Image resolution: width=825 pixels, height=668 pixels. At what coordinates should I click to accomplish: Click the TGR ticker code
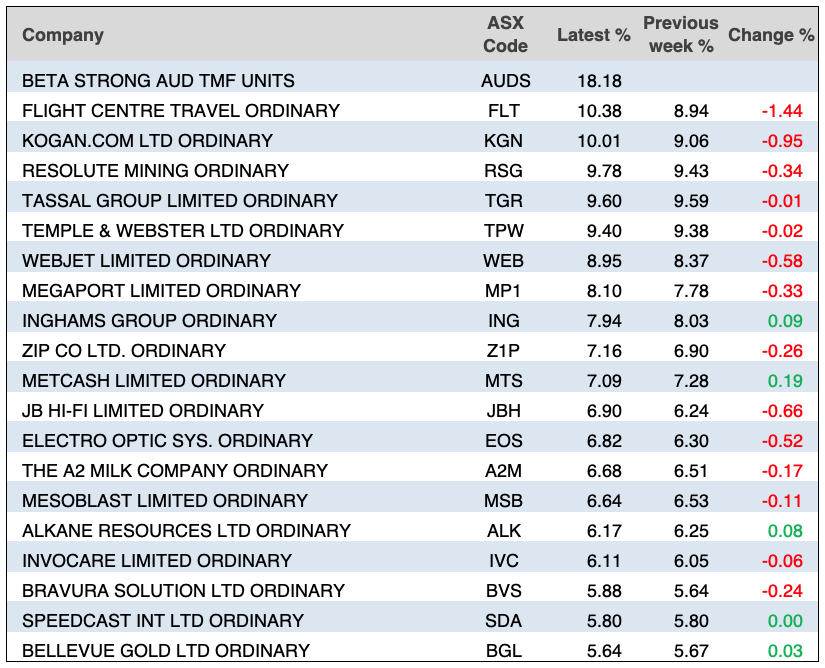505,201
